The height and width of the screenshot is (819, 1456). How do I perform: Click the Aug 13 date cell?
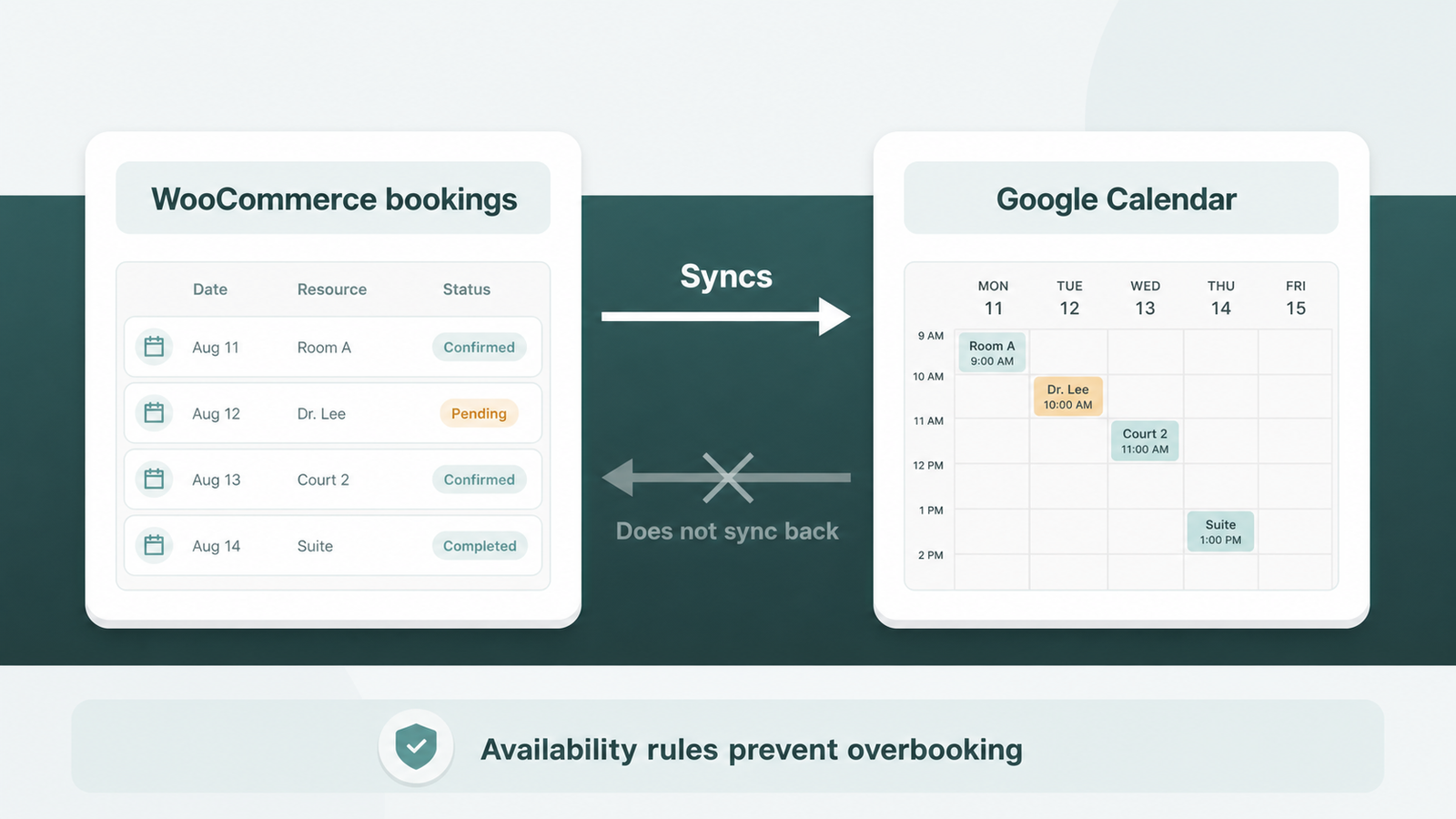[x=217, y=480]
